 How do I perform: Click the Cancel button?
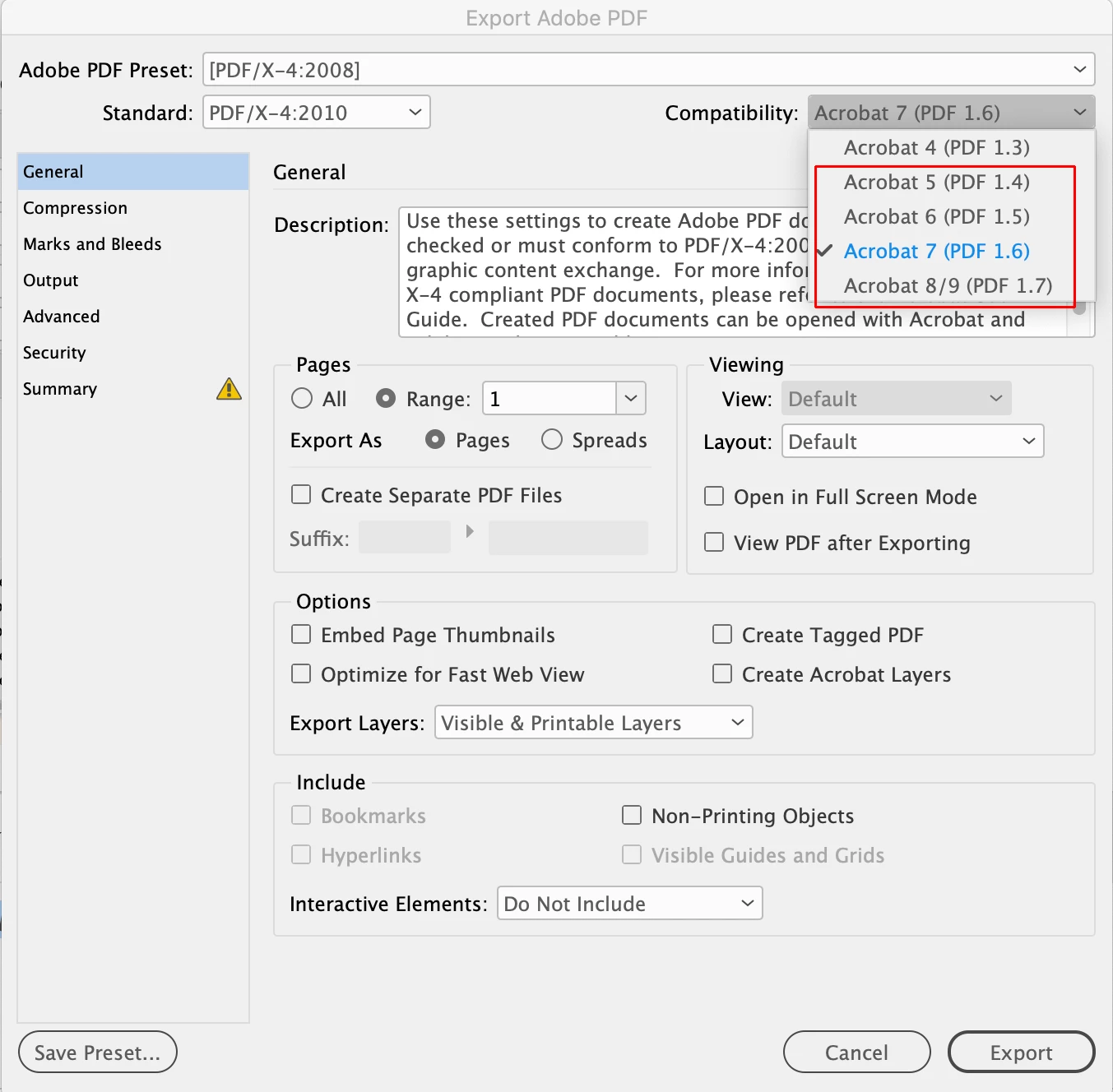[x=857, y=1052]
